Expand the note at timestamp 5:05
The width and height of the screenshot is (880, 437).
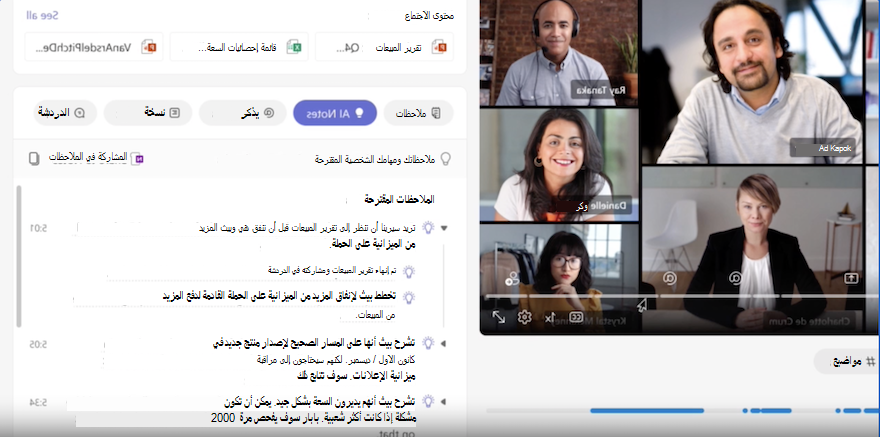tap(444, 343)
